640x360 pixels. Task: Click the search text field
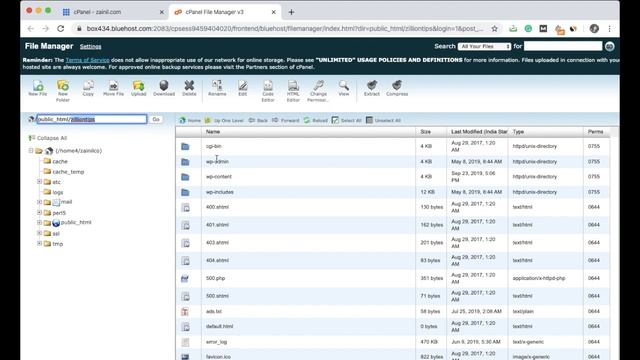[563, 46]
